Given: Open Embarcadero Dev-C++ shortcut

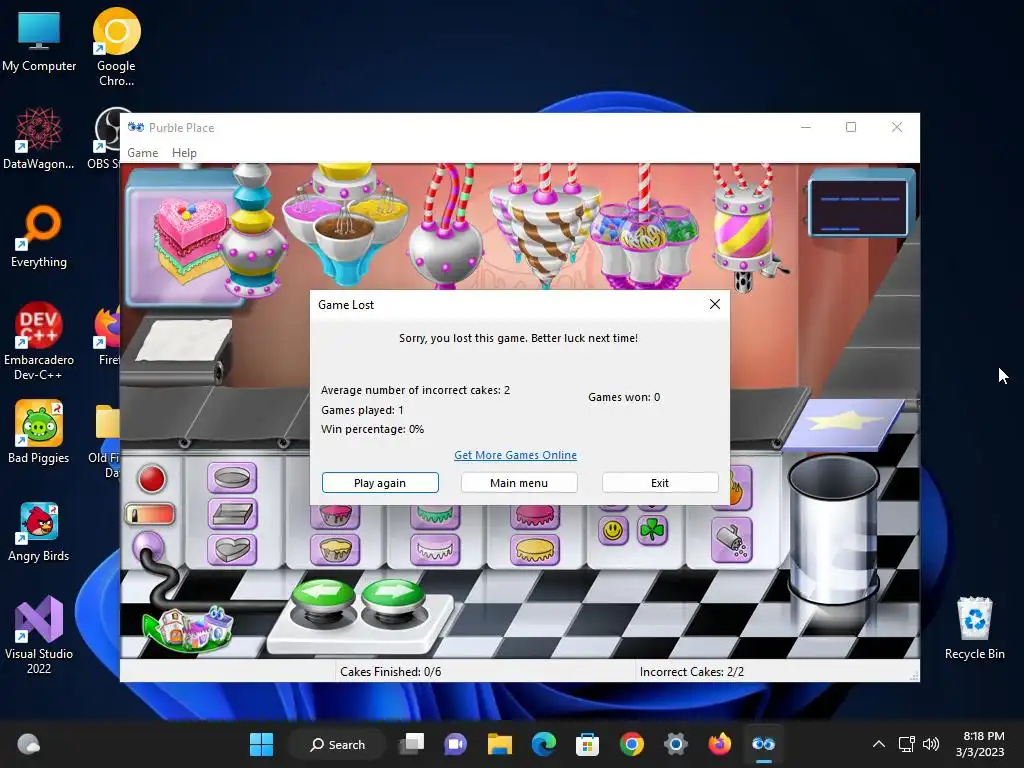Looking at the screenshot, I should pyautogui.click(x=39, y=341).
